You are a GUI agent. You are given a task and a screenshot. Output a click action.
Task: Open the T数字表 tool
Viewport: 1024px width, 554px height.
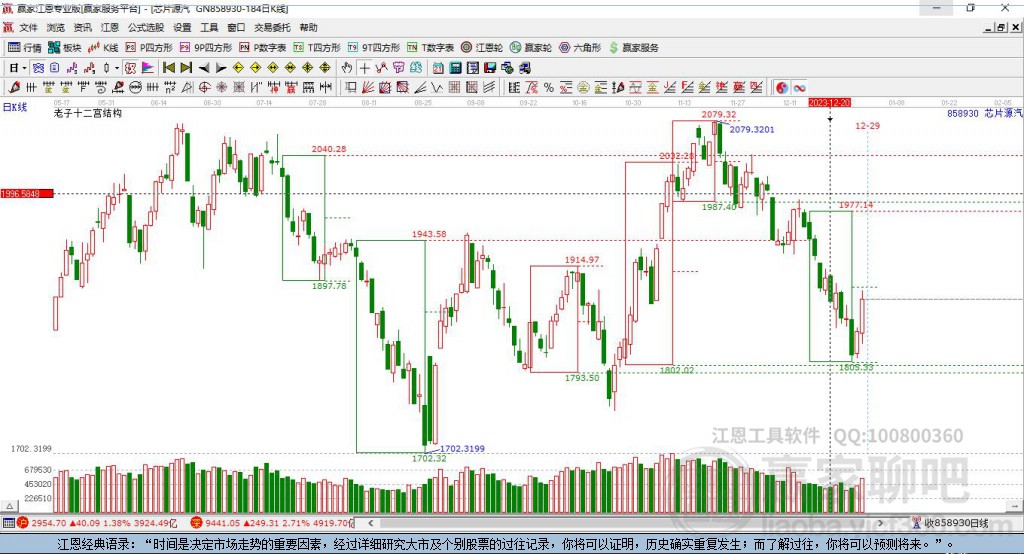pos(430,48)
